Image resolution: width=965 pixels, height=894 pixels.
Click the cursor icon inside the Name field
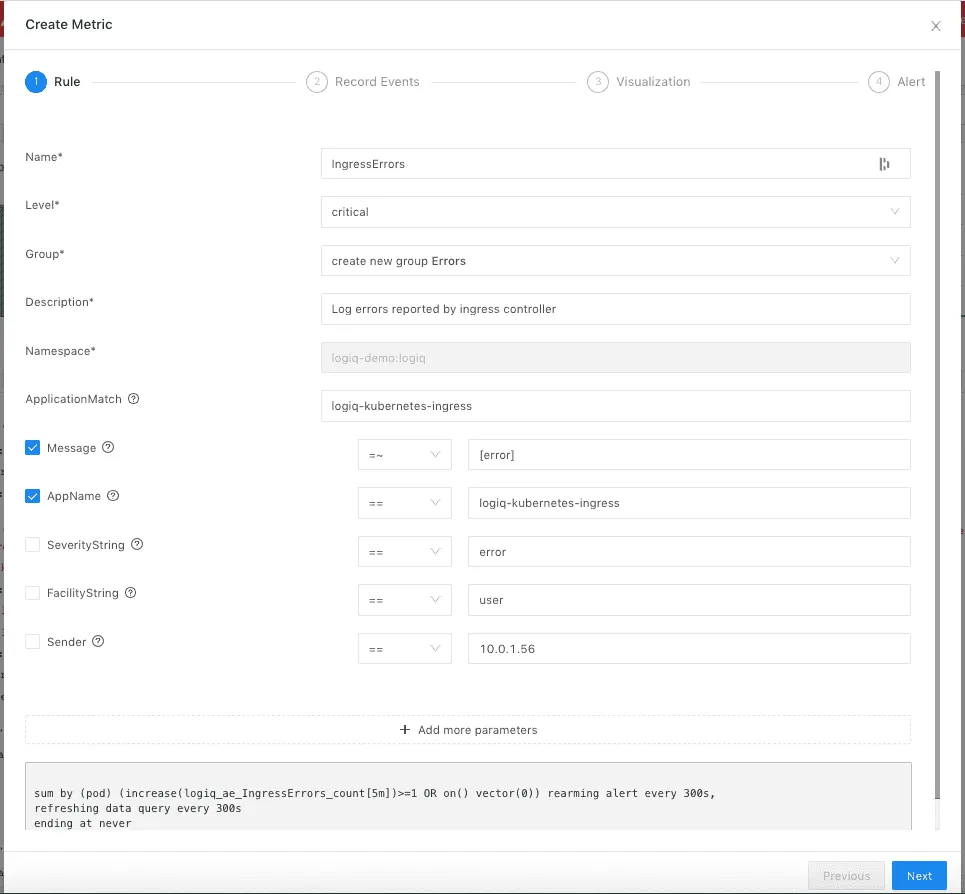point(884,163)
